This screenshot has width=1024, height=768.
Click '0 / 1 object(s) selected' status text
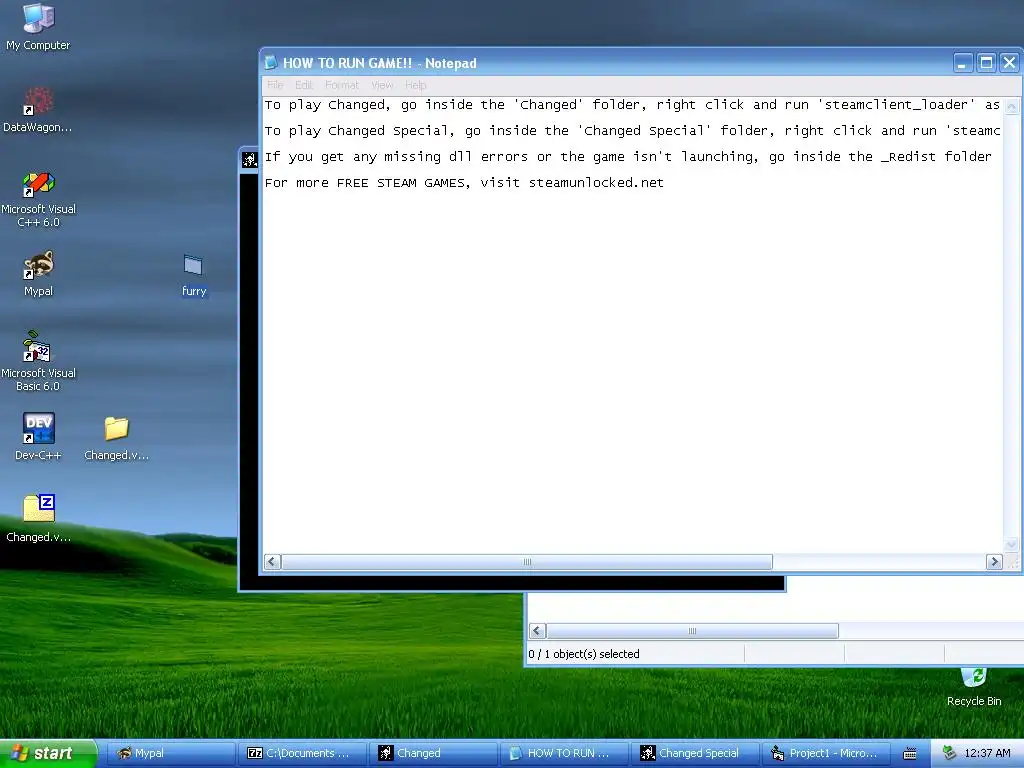584,654
